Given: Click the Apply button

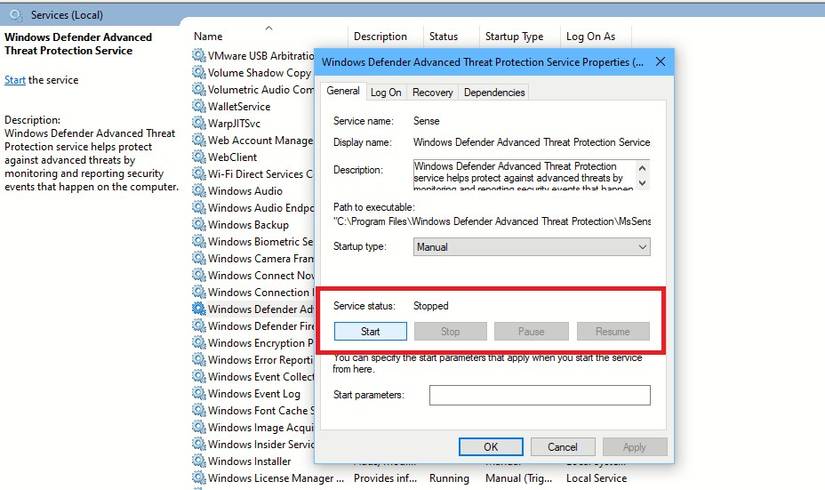Looking at the screenshot, I should coord(635,447).
